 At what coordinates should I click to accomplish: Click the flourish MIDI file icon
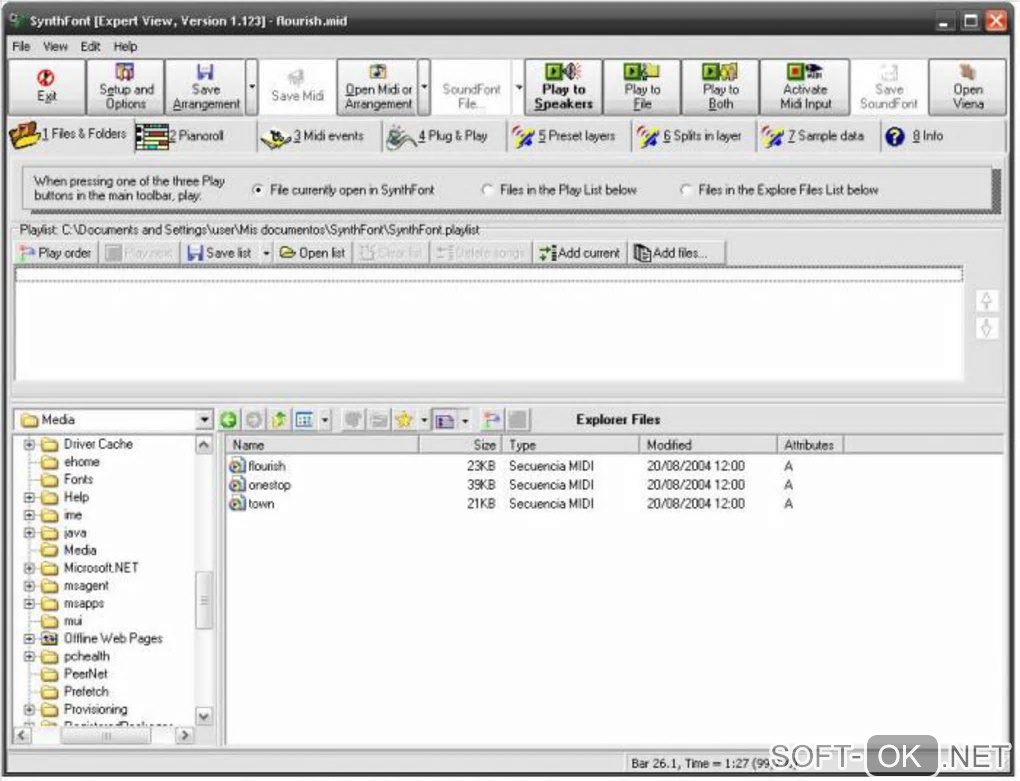tap(237, 466)
